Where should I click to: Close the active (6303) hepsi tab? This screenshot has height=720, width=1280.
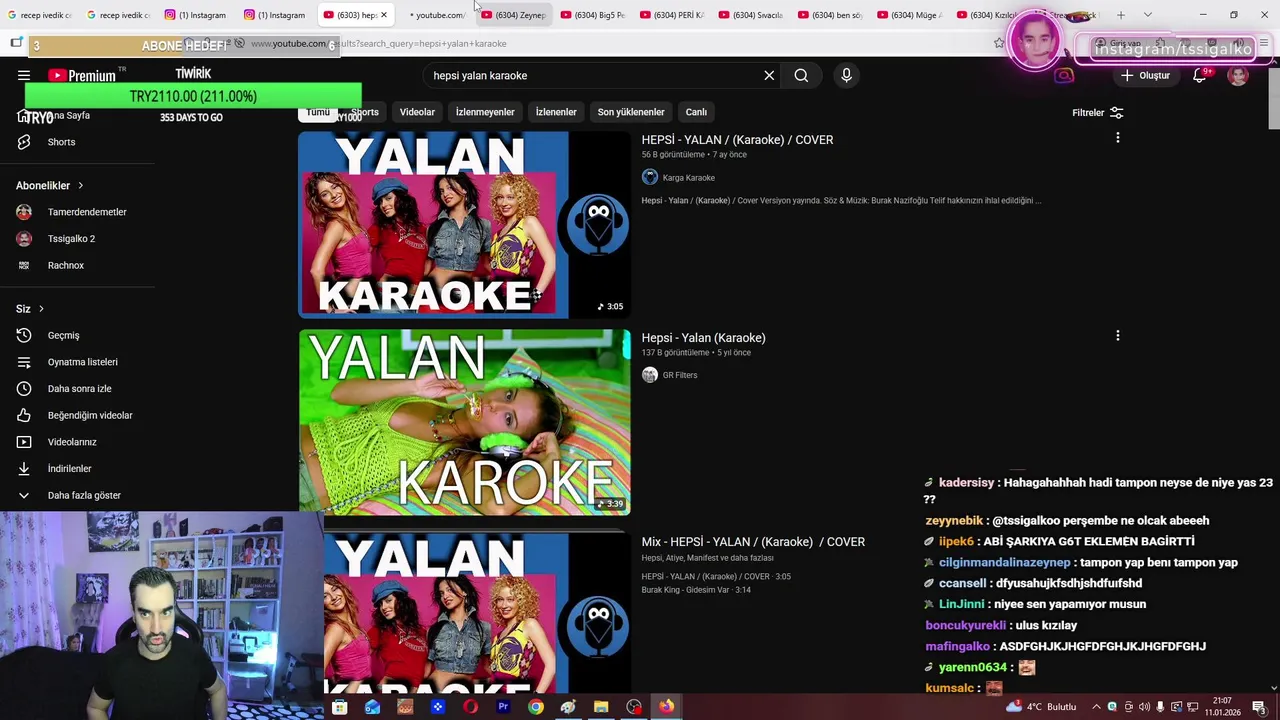tap(383, 15)
